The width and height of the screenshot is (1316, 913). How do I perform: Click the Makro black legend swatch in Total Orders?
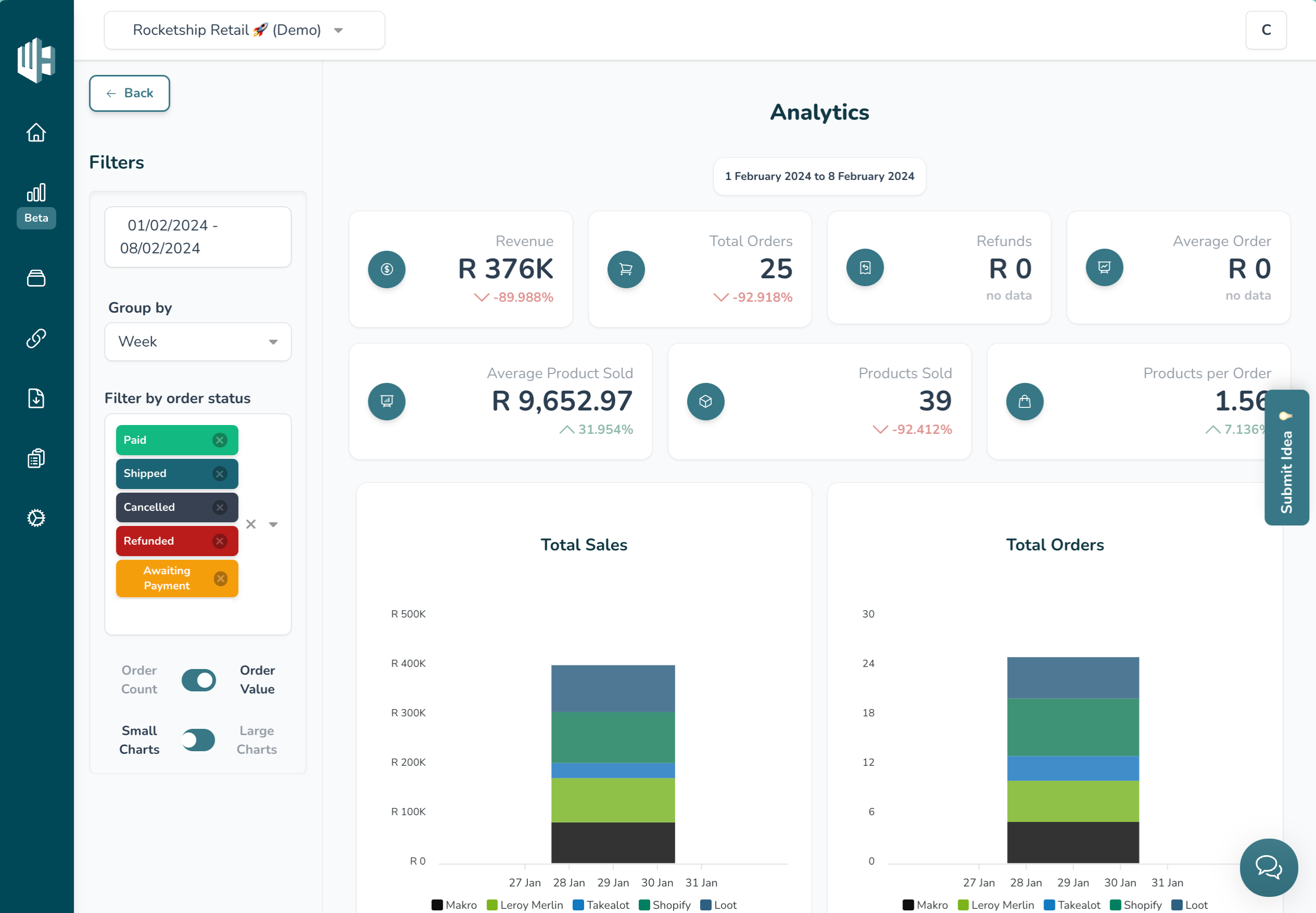pos(908,905)
